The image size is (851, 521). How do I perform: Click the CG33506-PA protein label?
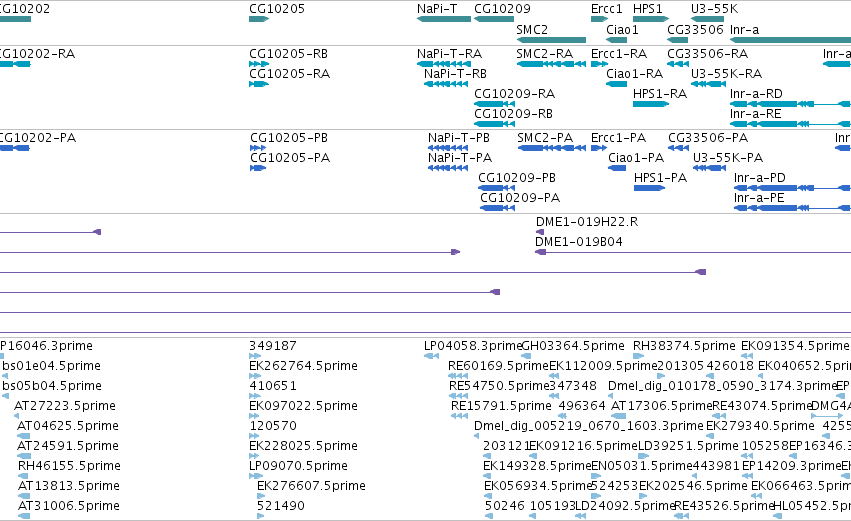[708, 138]
